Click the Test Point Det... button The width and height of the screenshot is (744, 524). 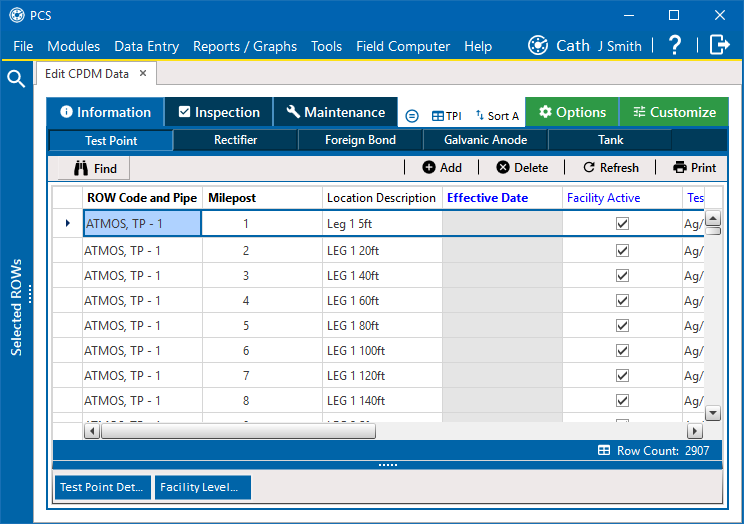click(x=103, y=488)
